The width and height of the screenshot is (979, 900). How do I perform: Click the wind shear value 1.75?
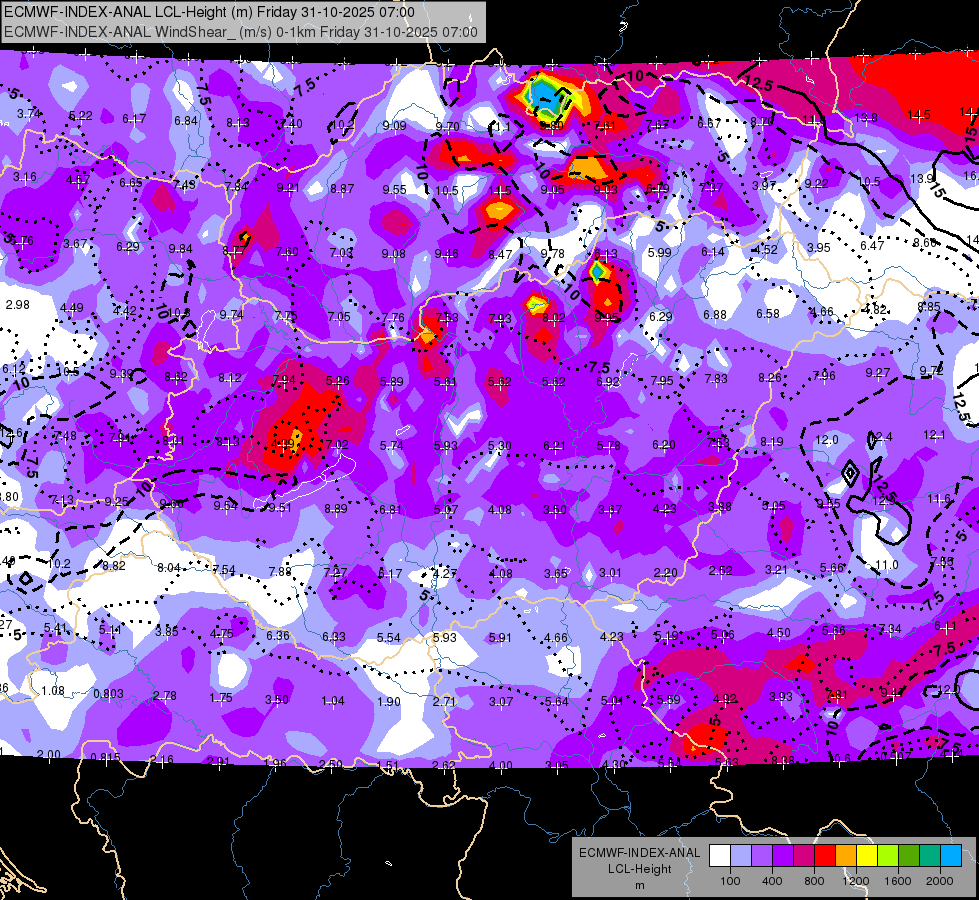click(x=221, y=698)
